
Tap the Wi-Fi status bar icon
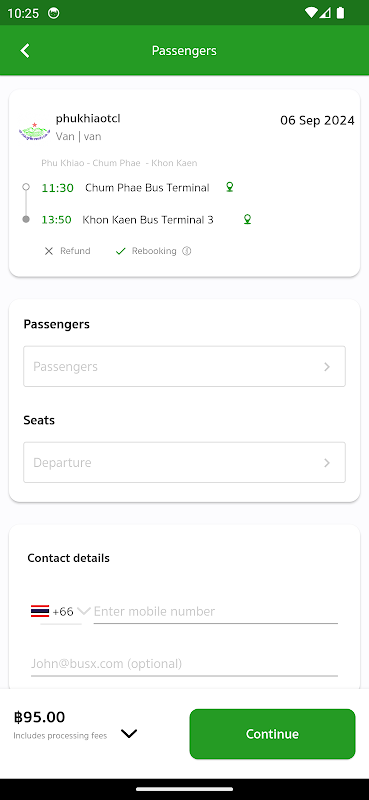pos(310,13)
